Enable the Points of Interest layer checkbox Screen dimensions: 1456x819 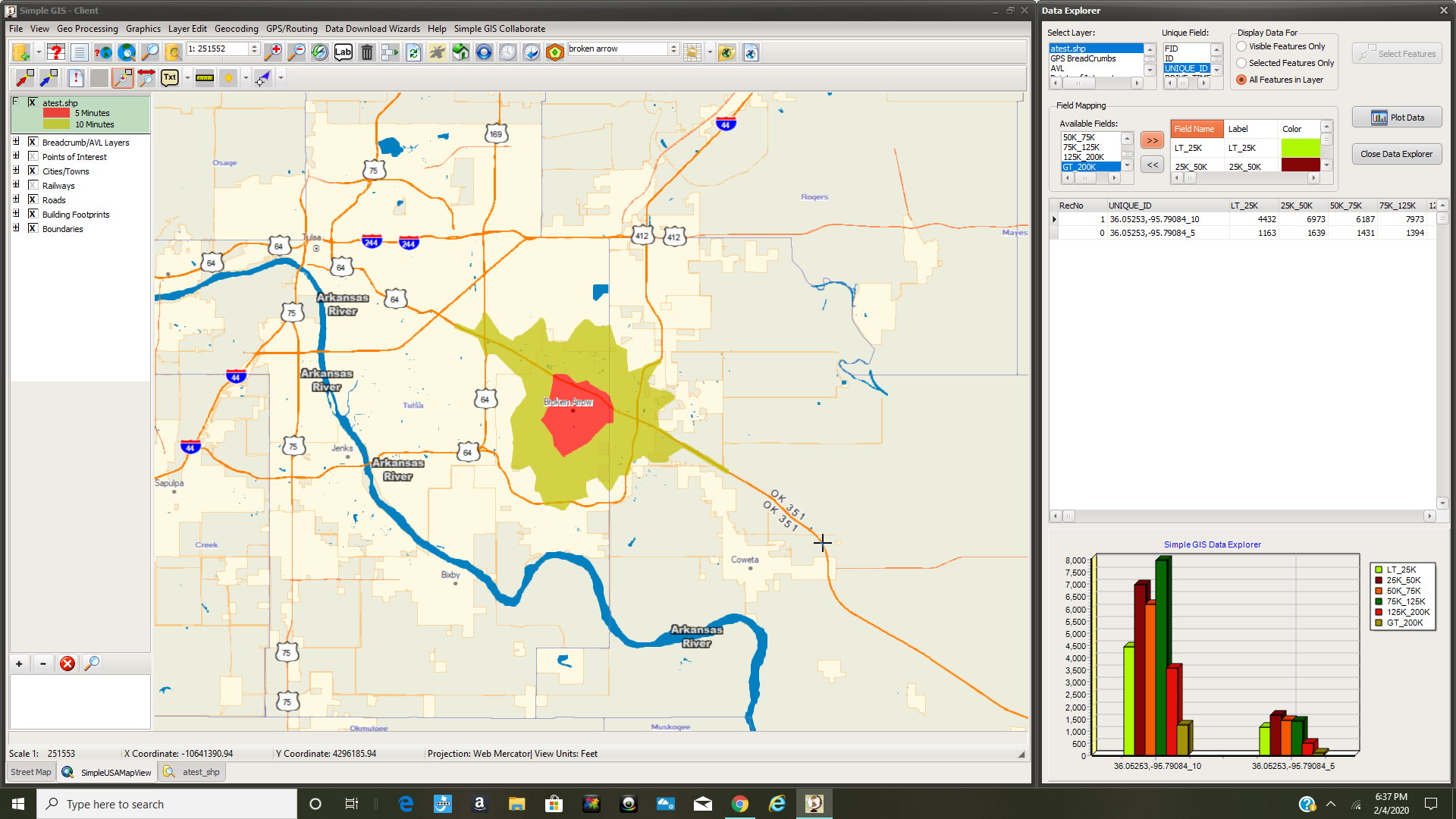pyautogui.click(x=33, y=156)
